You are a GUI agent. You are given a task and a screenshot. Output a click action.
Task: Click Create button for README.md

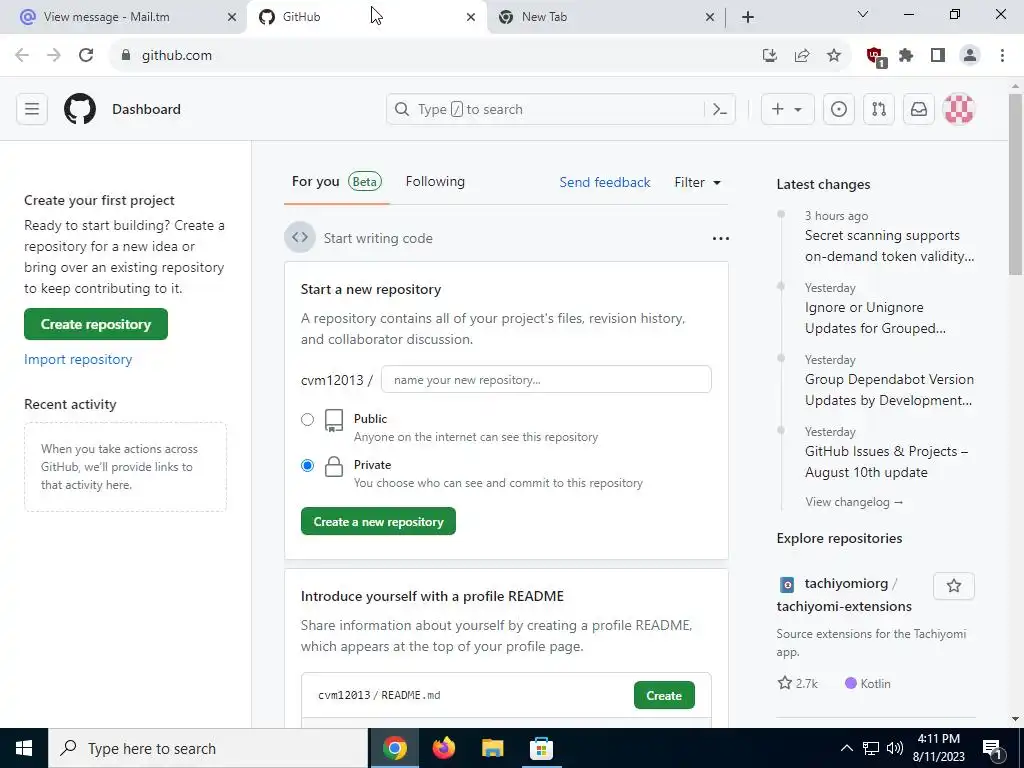coord(664,696)
